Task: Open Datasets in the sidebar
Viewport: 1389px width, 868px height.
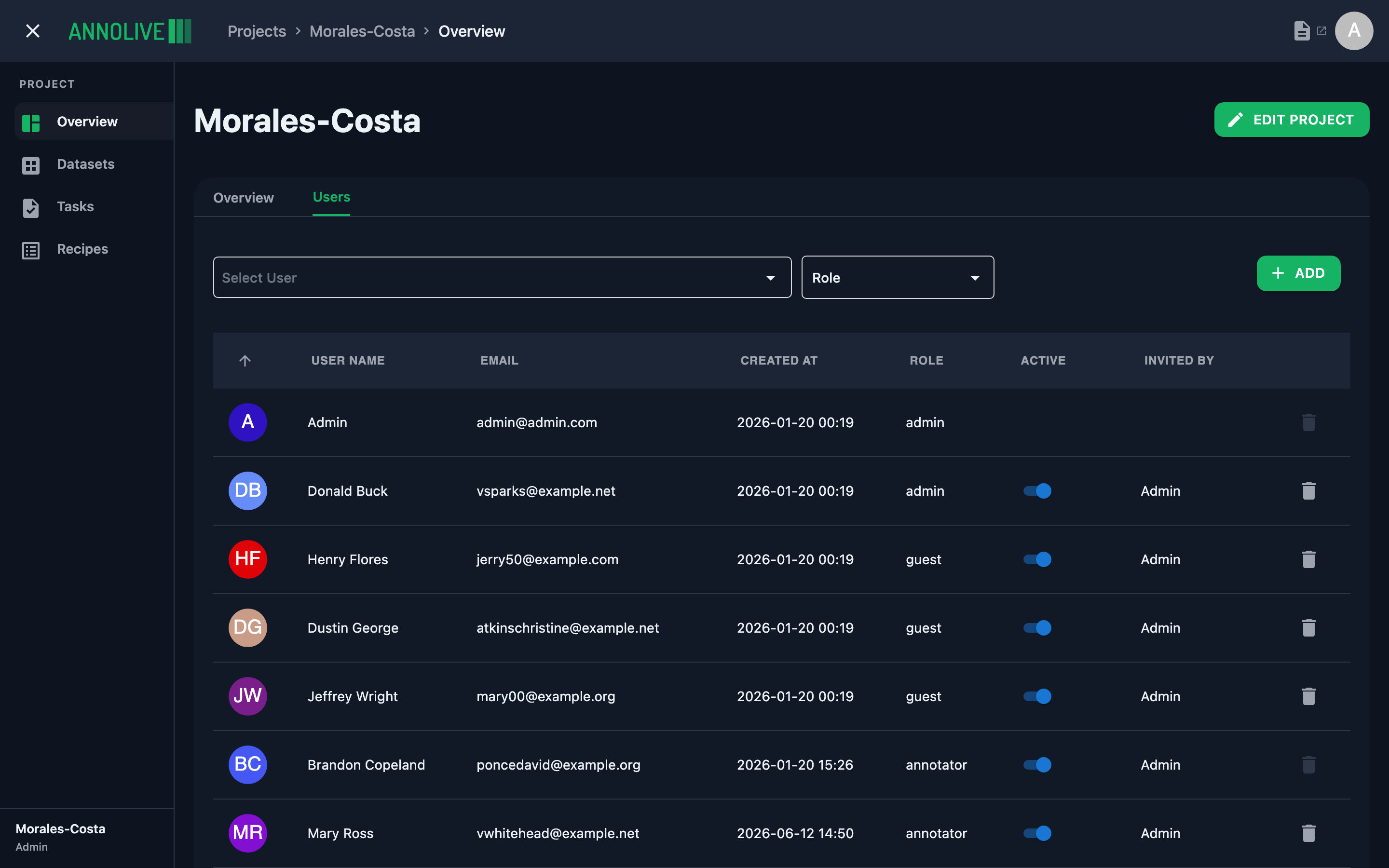Action: point(94,164)
